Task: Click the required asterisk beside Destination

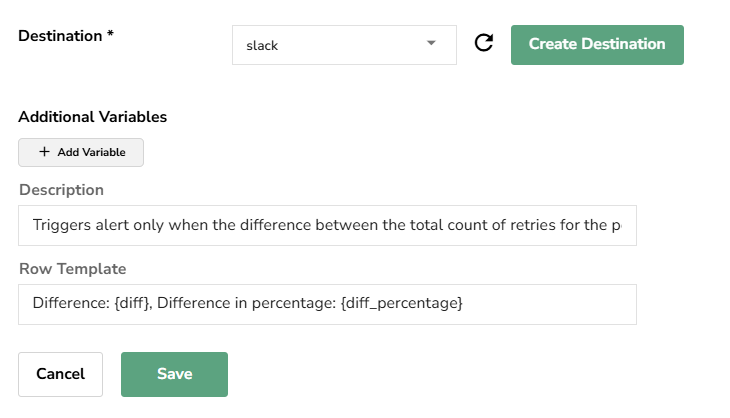Action: (x=110, y=36)
